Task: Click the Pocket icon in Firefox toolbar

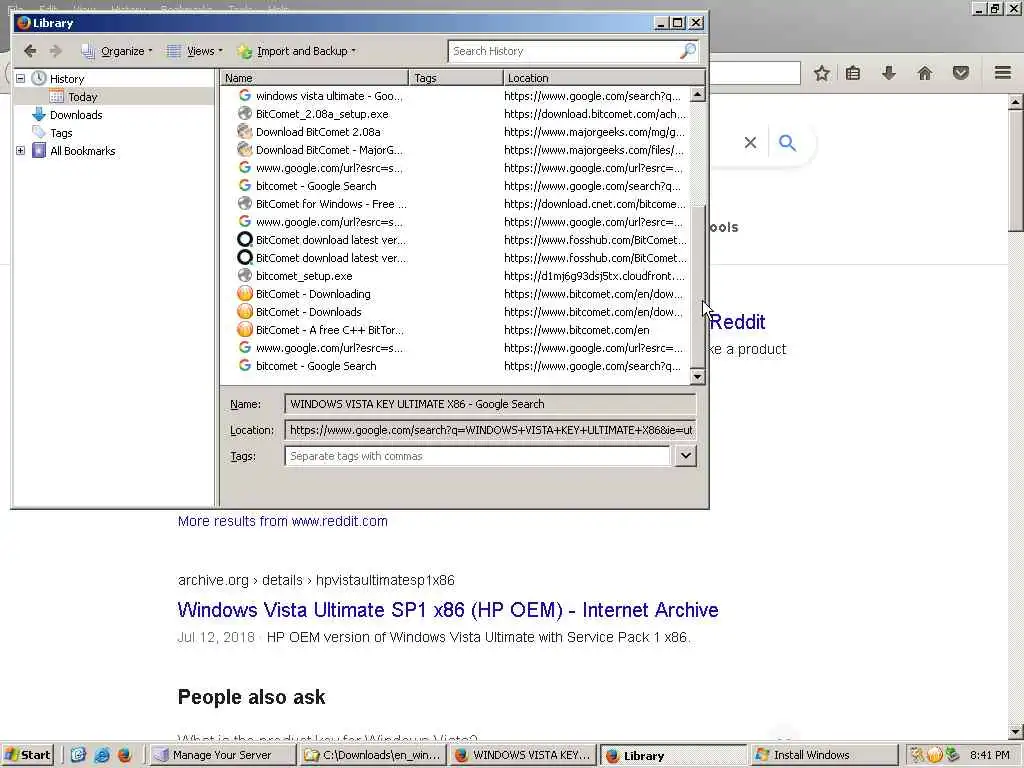Action: pos(961,73)
